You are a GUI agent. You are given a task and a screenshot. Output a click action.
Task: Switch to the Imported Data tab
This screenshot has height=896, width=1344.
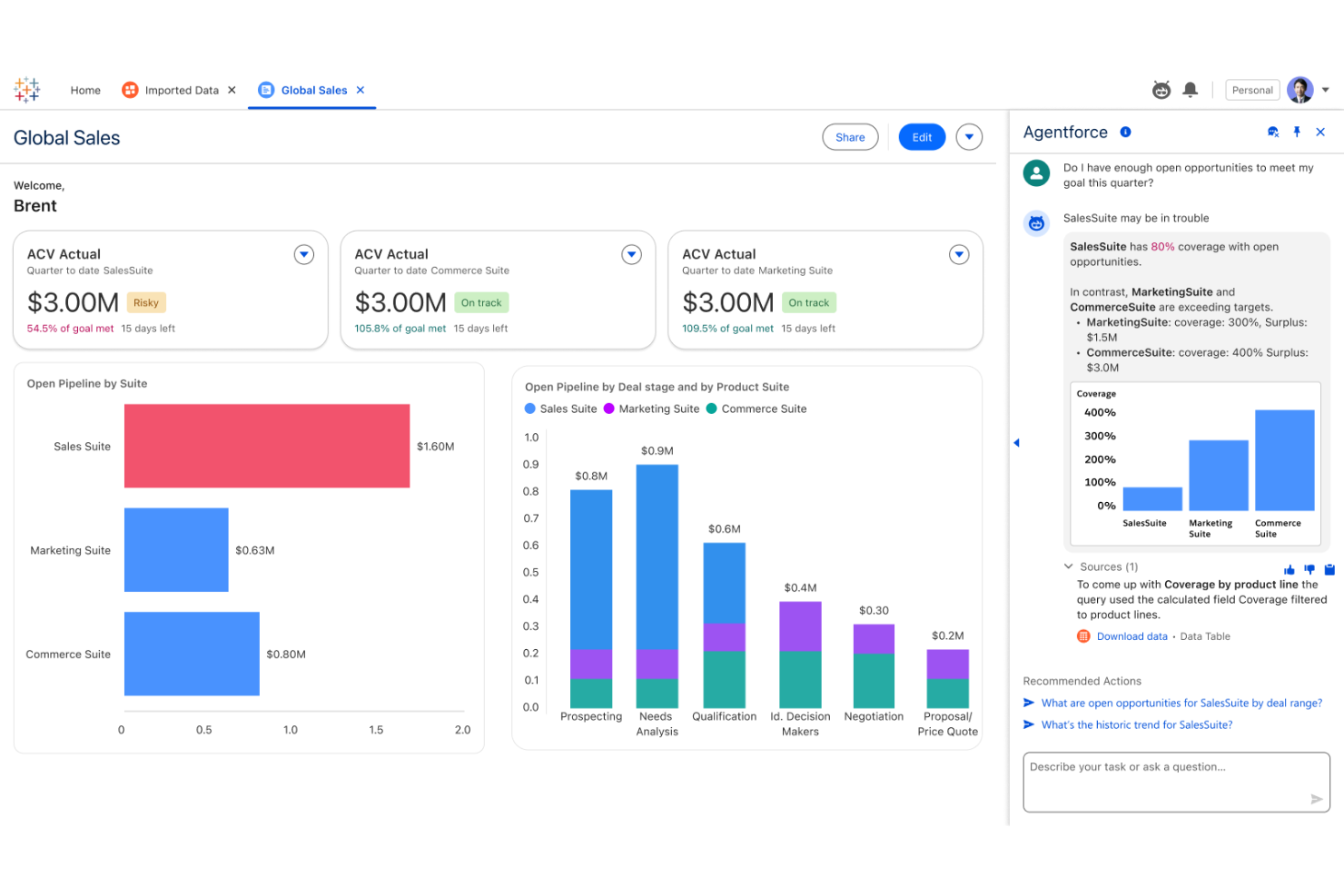[183, 90]
